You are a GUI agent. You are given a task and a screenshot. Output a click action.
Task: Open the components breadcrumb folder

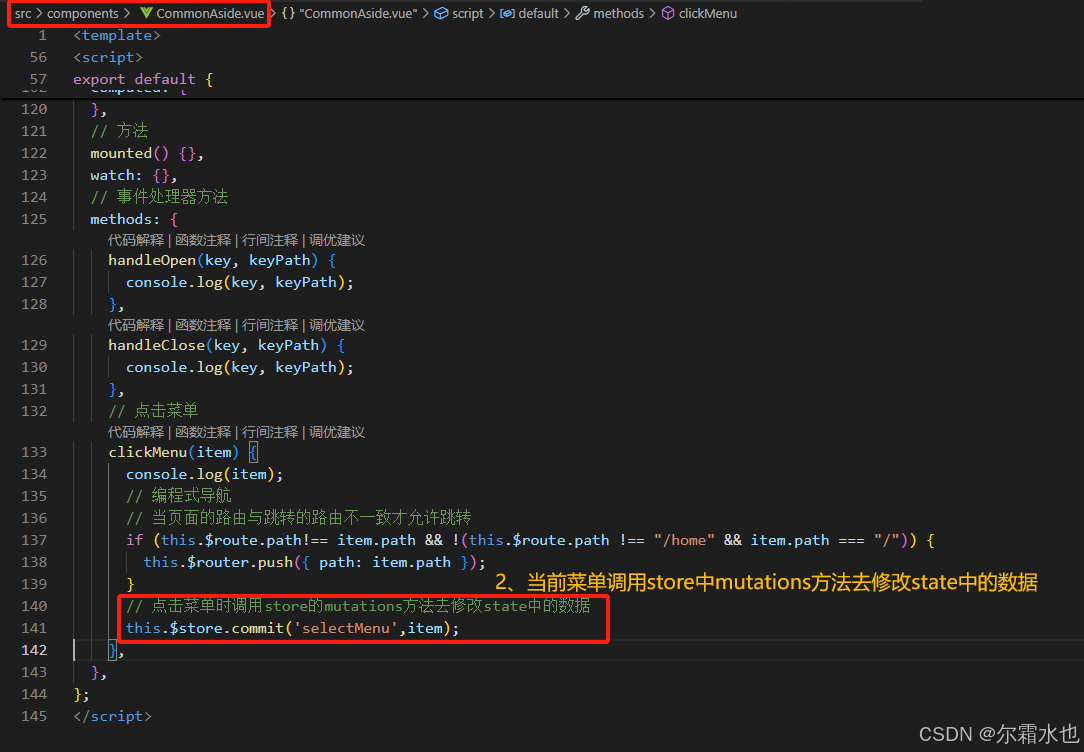pyautogui.click(x=82, y=13)
